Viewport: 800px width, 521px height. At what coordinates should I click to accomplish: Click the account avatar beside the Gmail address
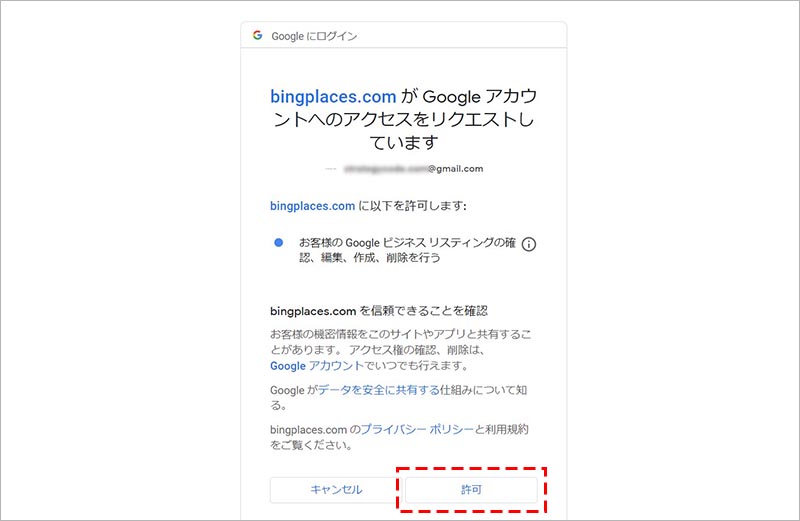pyautogui.click(x=331, y=169)
